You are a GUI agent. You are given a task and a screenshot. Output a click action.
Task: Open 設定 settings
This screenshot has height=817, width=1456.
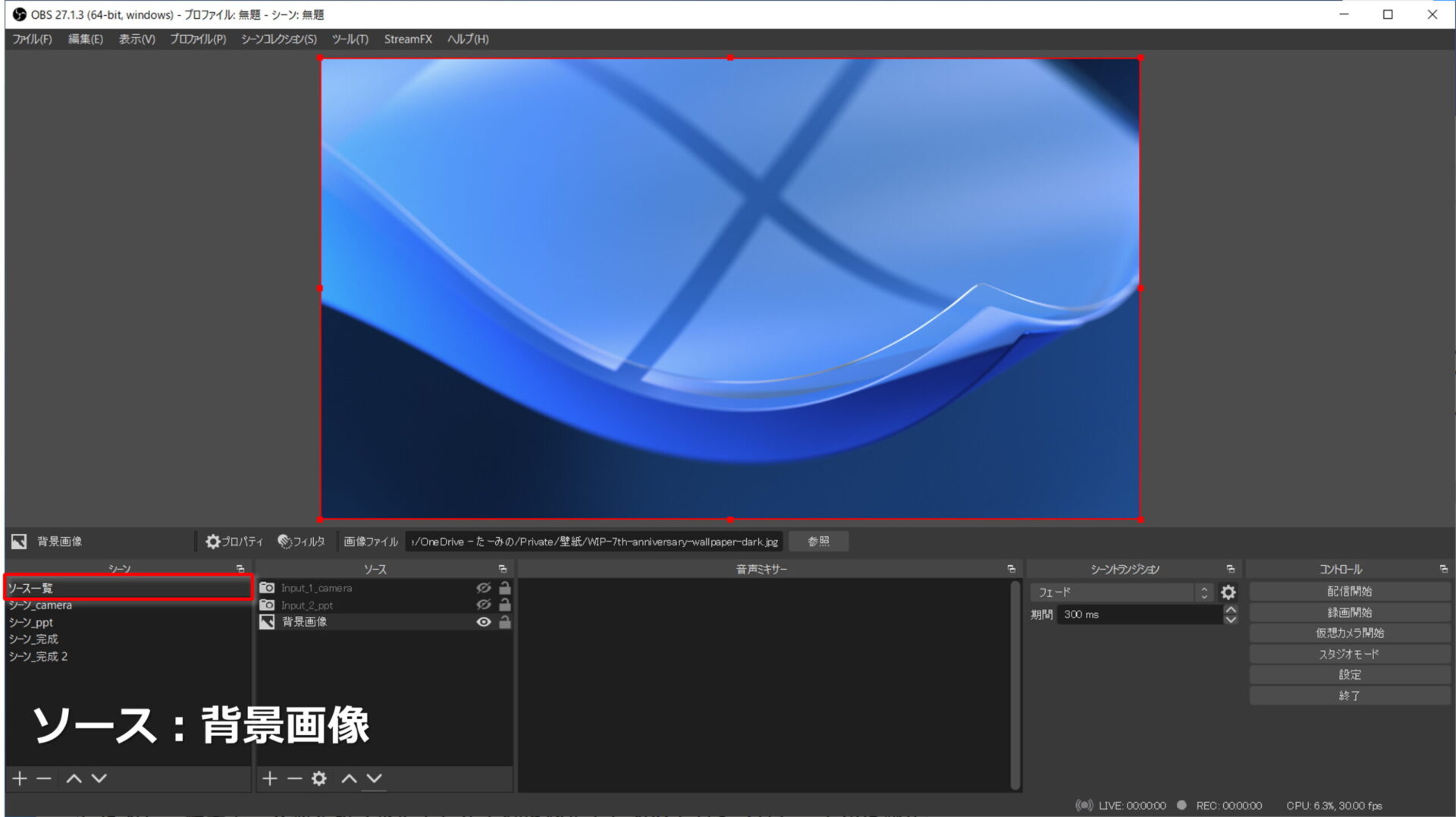pos(1349,674)
